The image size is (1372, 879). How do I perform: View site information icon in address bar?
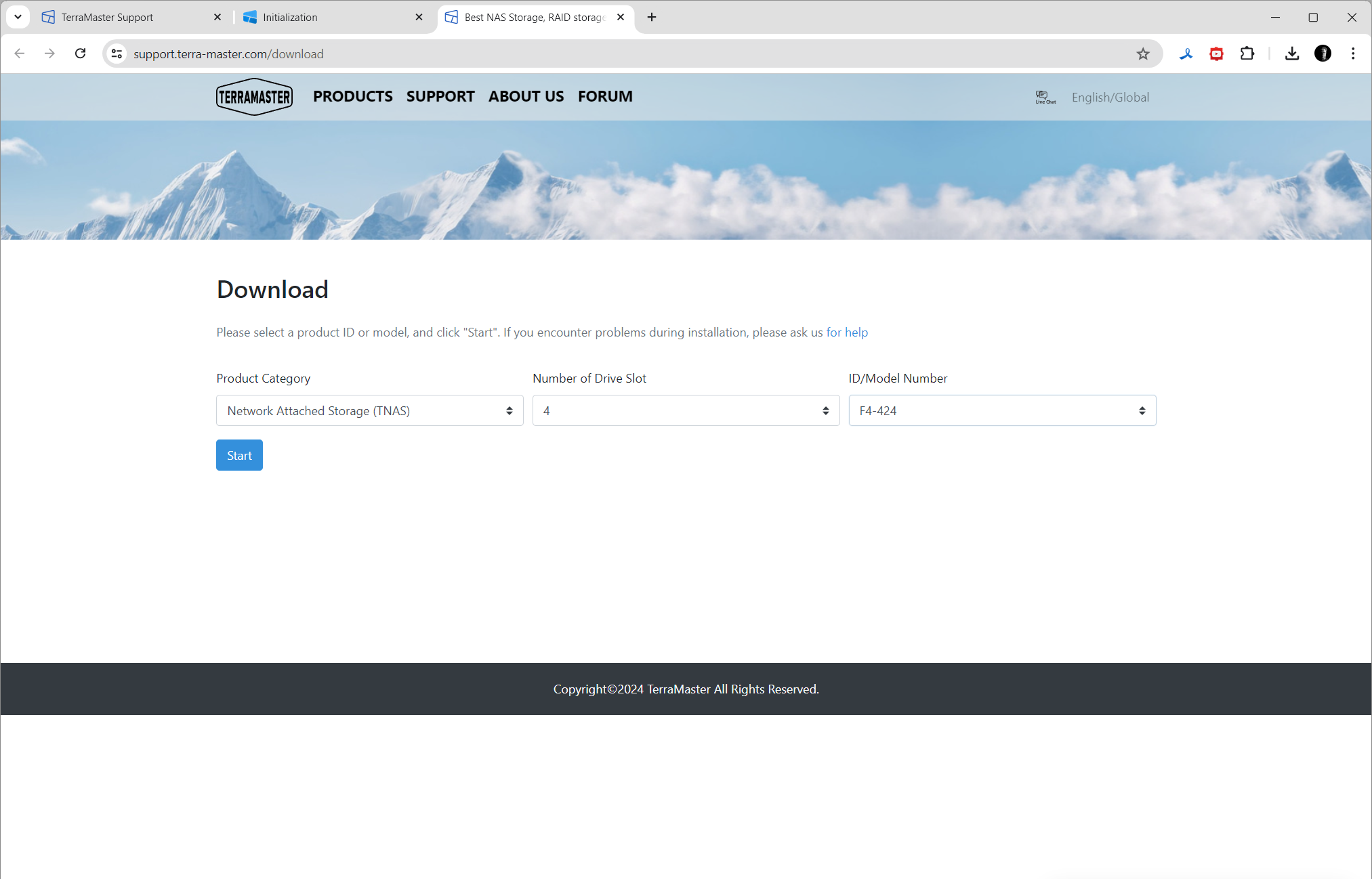coord(117,54)
